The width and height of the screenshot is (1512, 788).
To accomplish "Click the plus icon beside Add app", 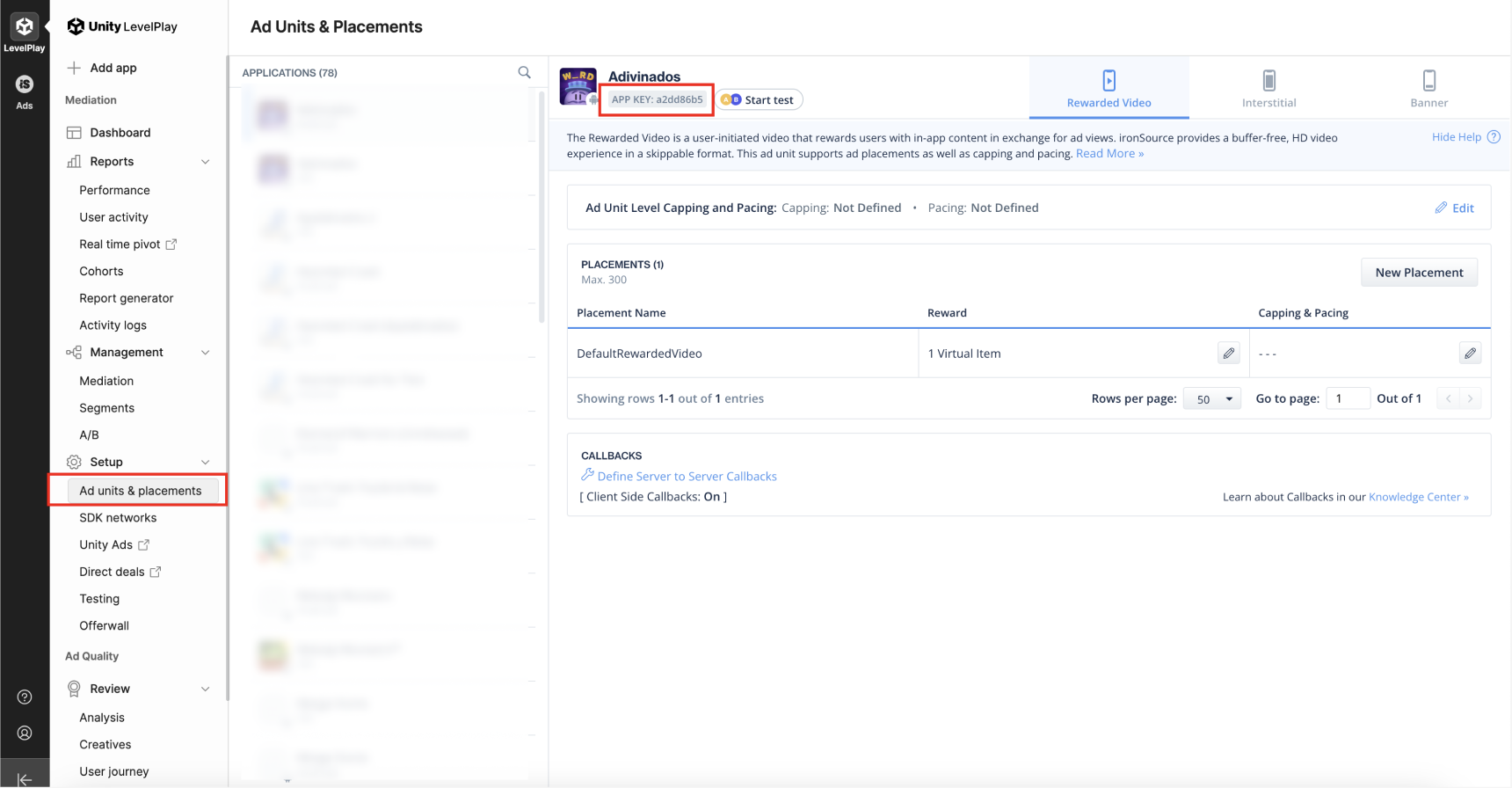I will coord(74,68).
